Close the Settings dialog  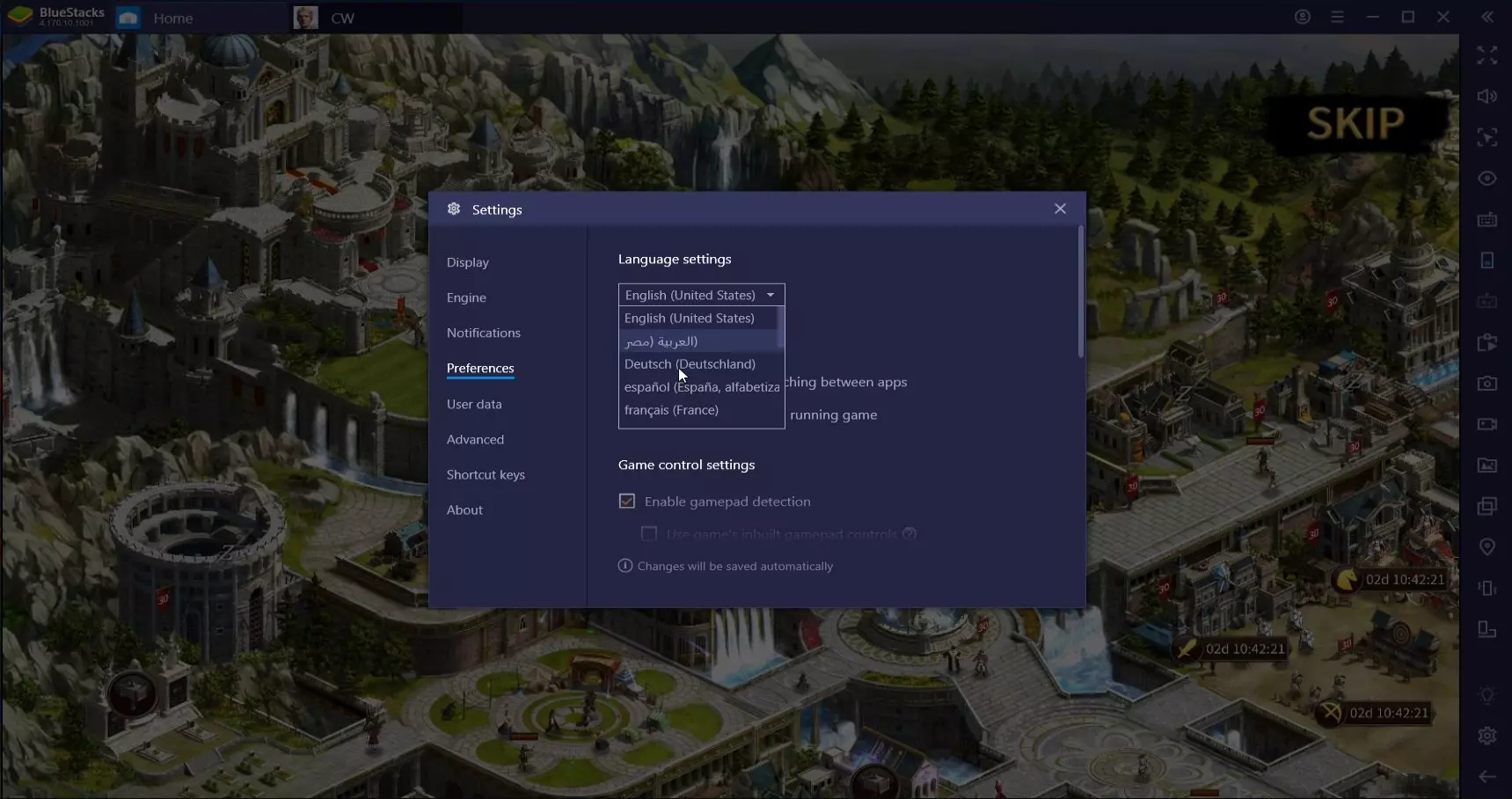point(1060,209)
